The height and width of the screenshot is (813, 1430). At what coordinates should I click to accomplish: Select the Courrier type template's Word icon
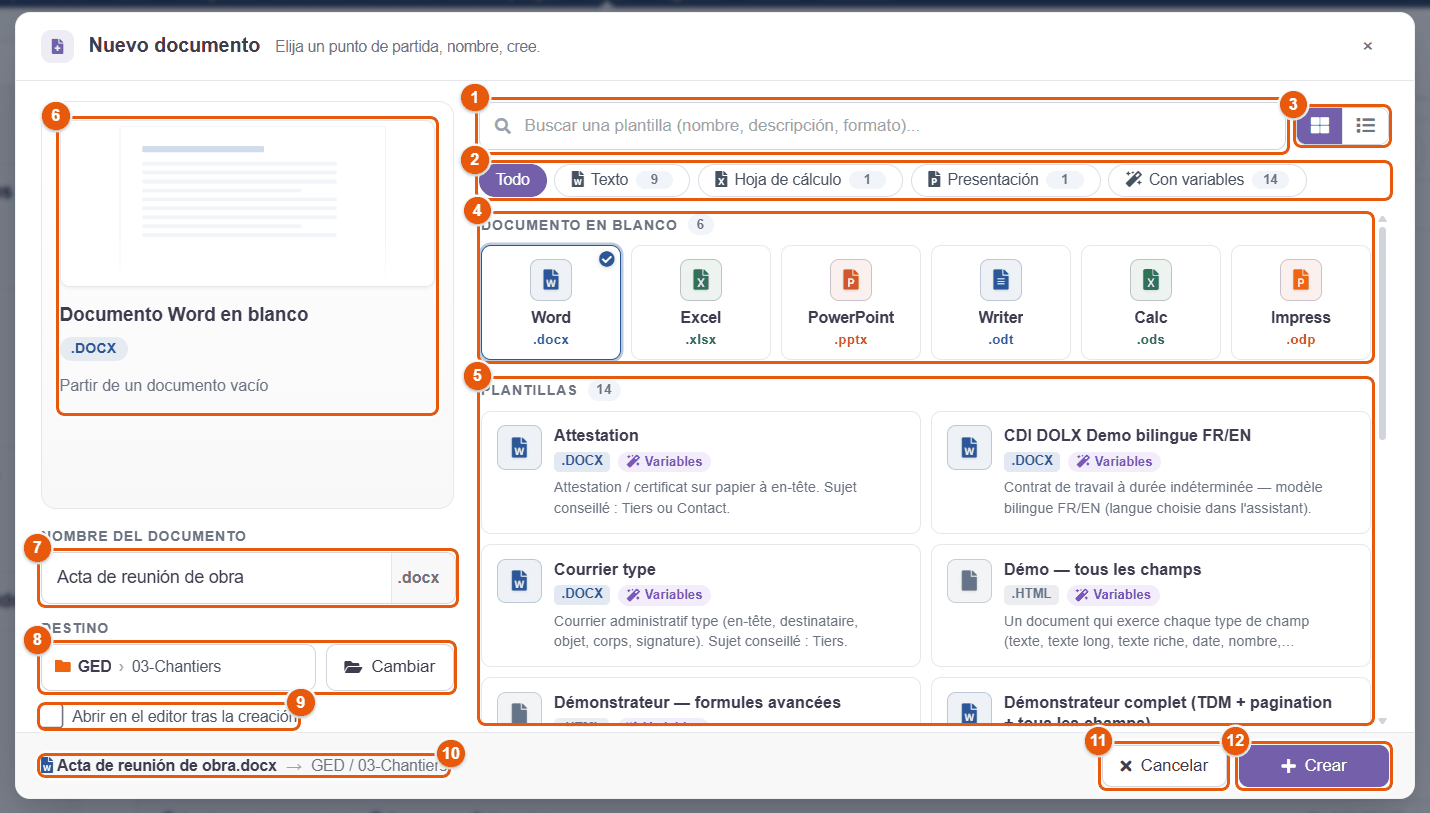coord(519,580)
